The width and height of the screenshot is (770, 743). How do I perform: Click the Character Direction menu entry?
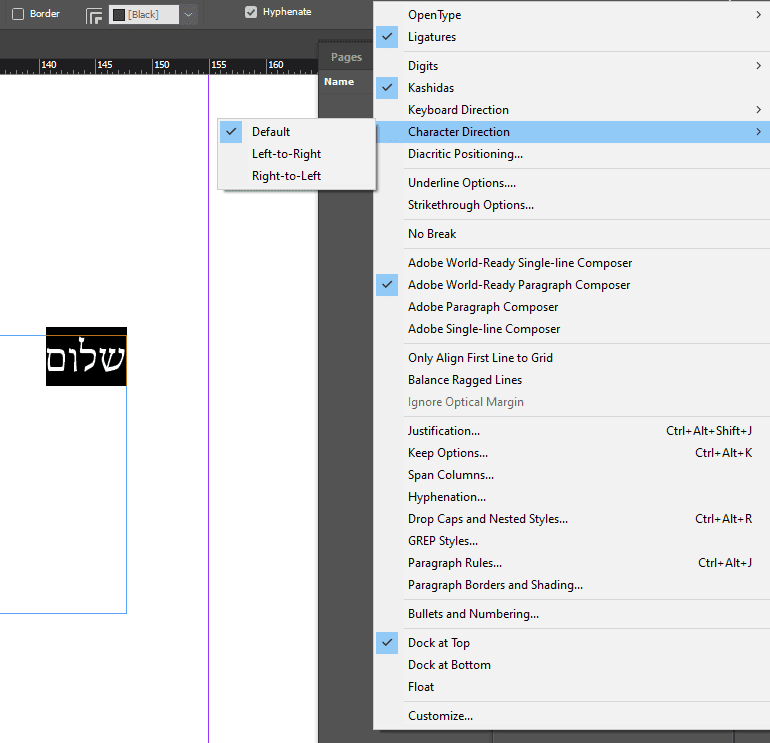coord(572,132)
